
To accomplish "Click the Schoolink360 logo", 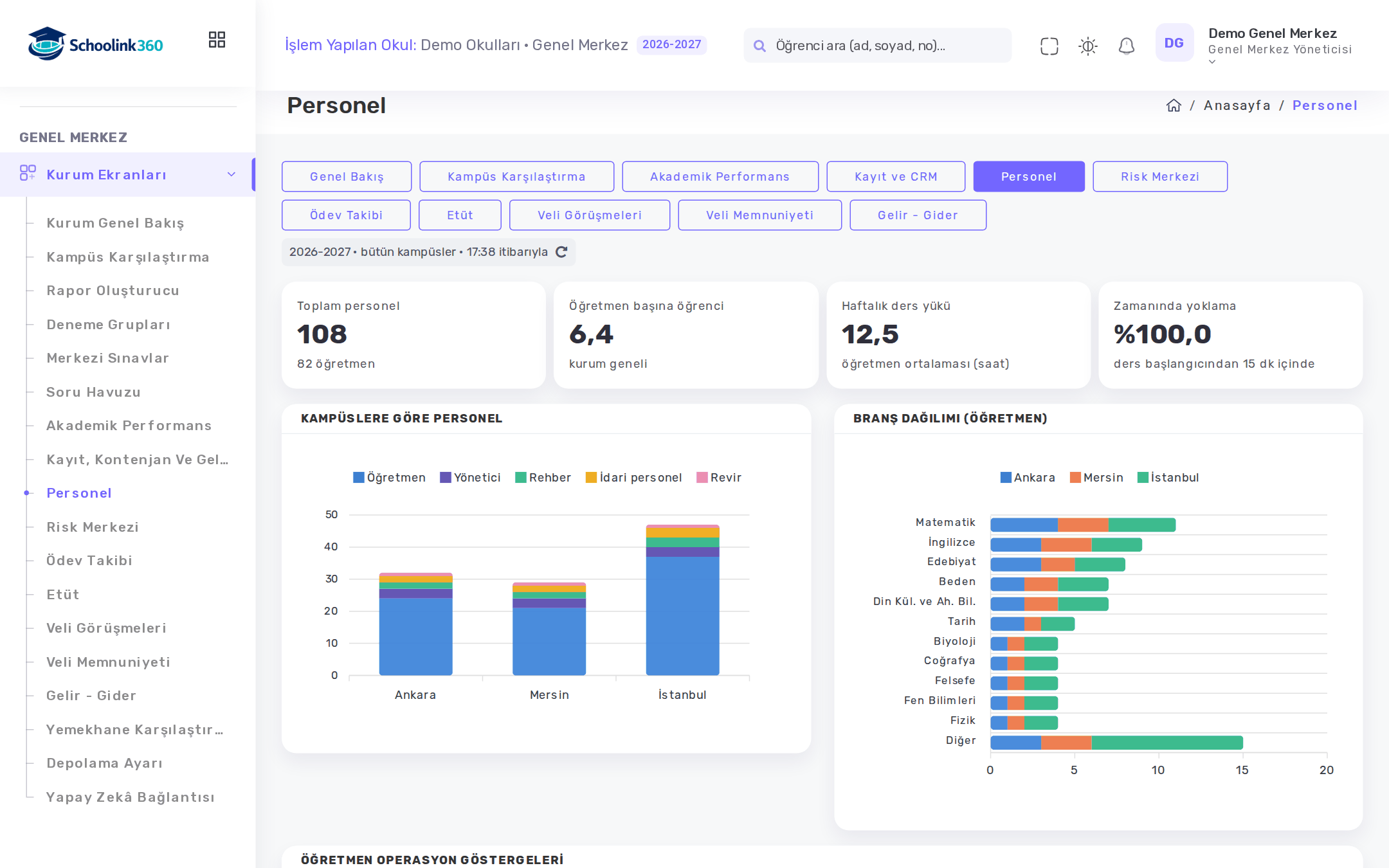I will (95, 44).
